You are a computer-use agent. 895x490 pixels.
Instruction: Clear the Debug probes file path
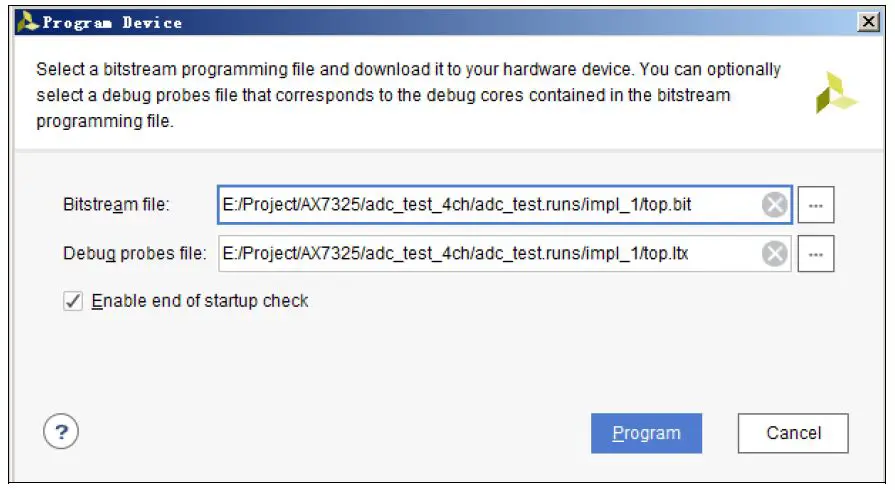(775, 254)
